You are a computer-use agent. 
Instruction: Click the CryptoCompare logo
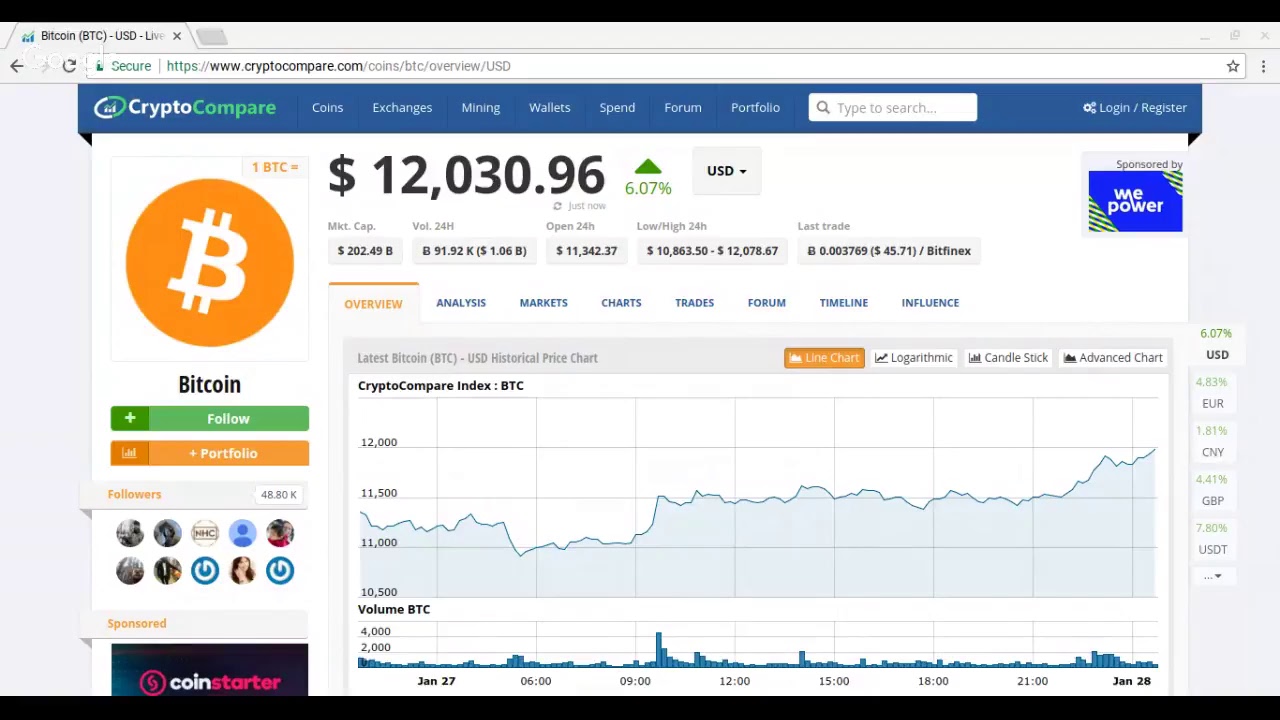click(185, 107)
